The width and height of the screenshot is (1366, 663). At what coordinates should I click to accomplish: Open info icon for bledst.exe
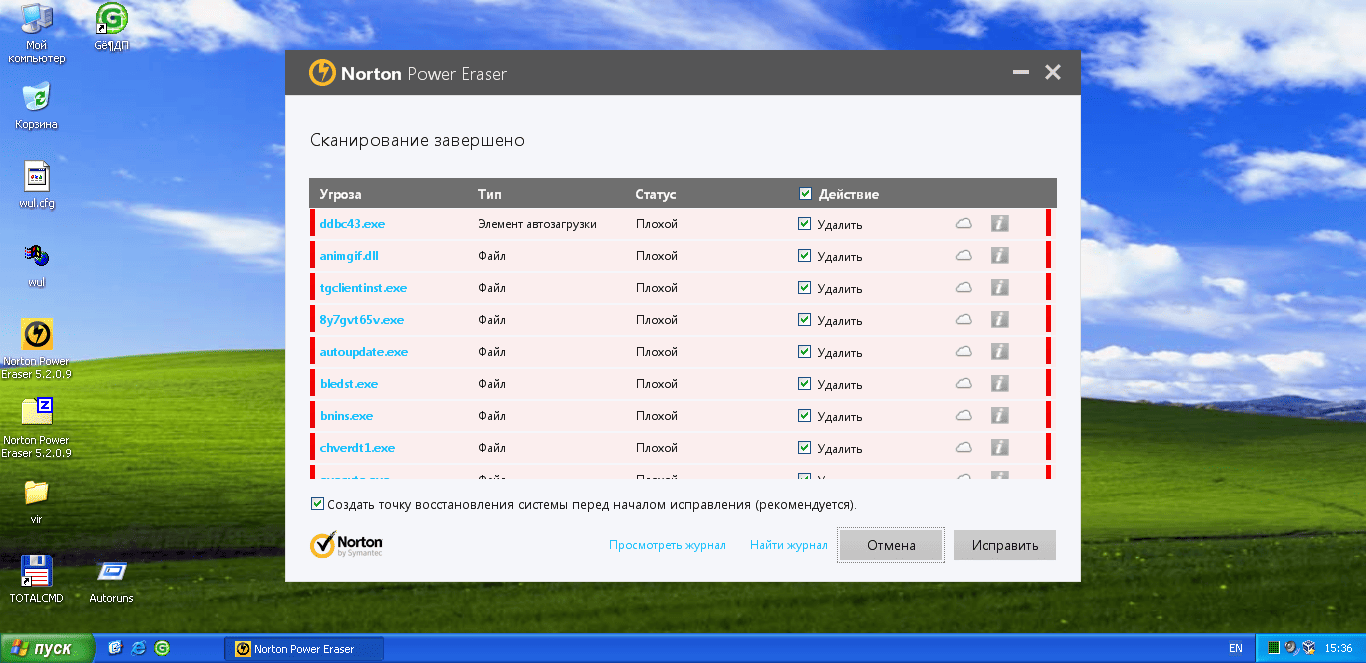point(999,384)
